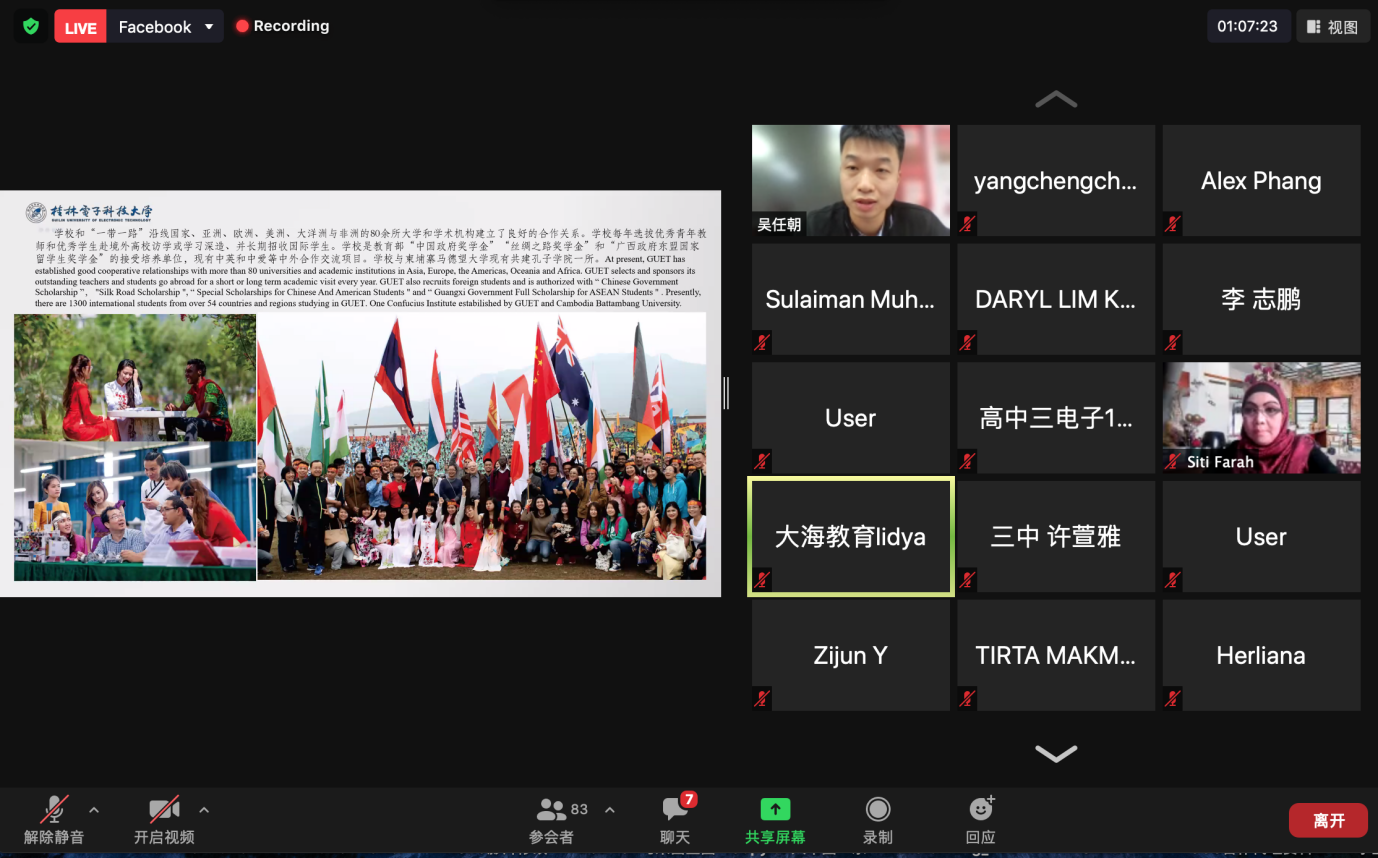Click the green encryption shield icon
This screenshot has height=858, width=1378.
pyautogui.click(x=31, y=26)
